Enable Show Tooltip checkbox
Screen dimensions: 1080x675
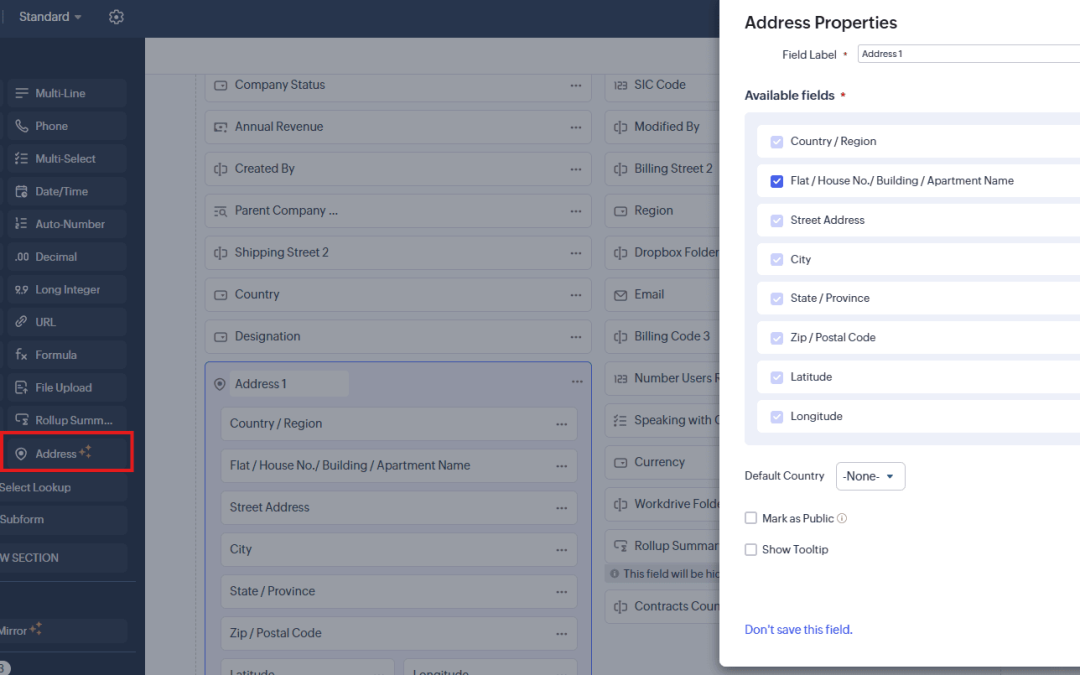coord(751,550)
